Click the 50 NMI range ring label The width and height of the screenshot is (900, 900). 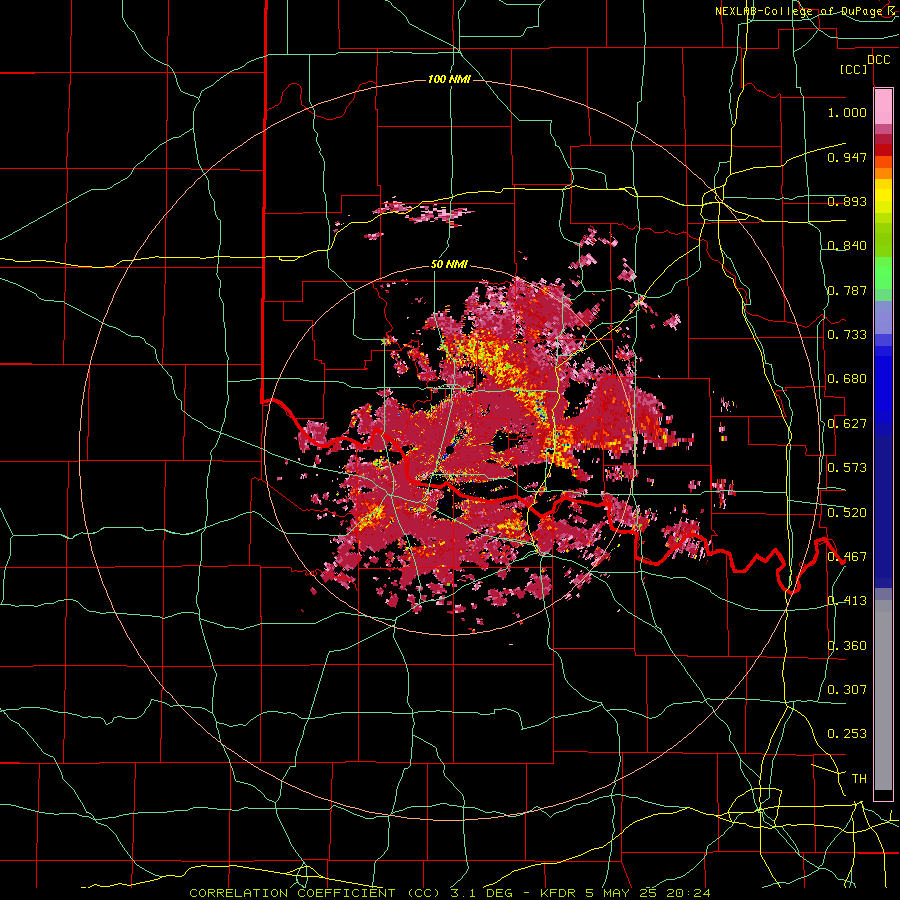(449, 264)
